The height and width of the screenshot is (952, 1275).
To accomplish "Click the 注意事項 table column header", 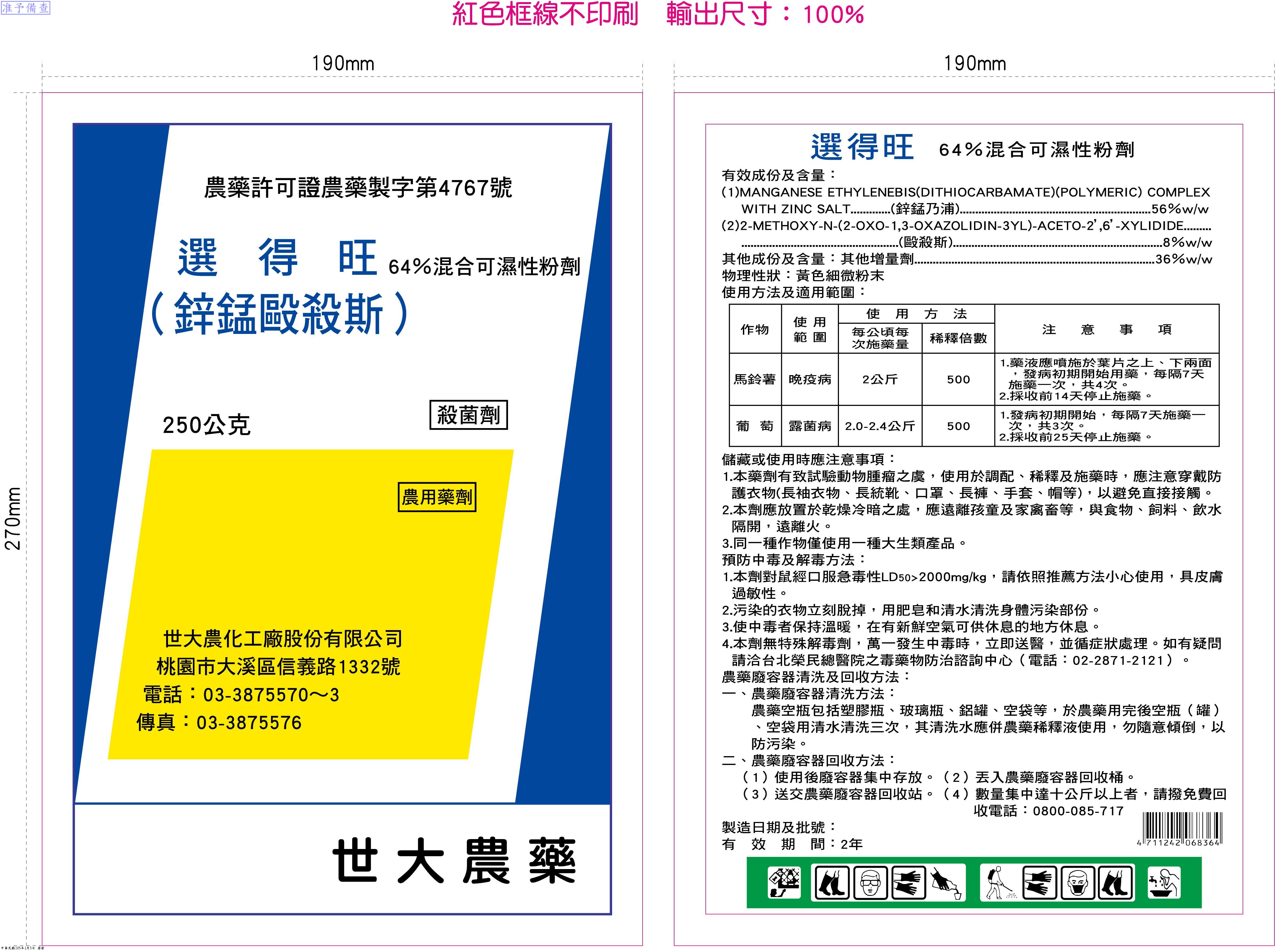I will [1106, 329].
